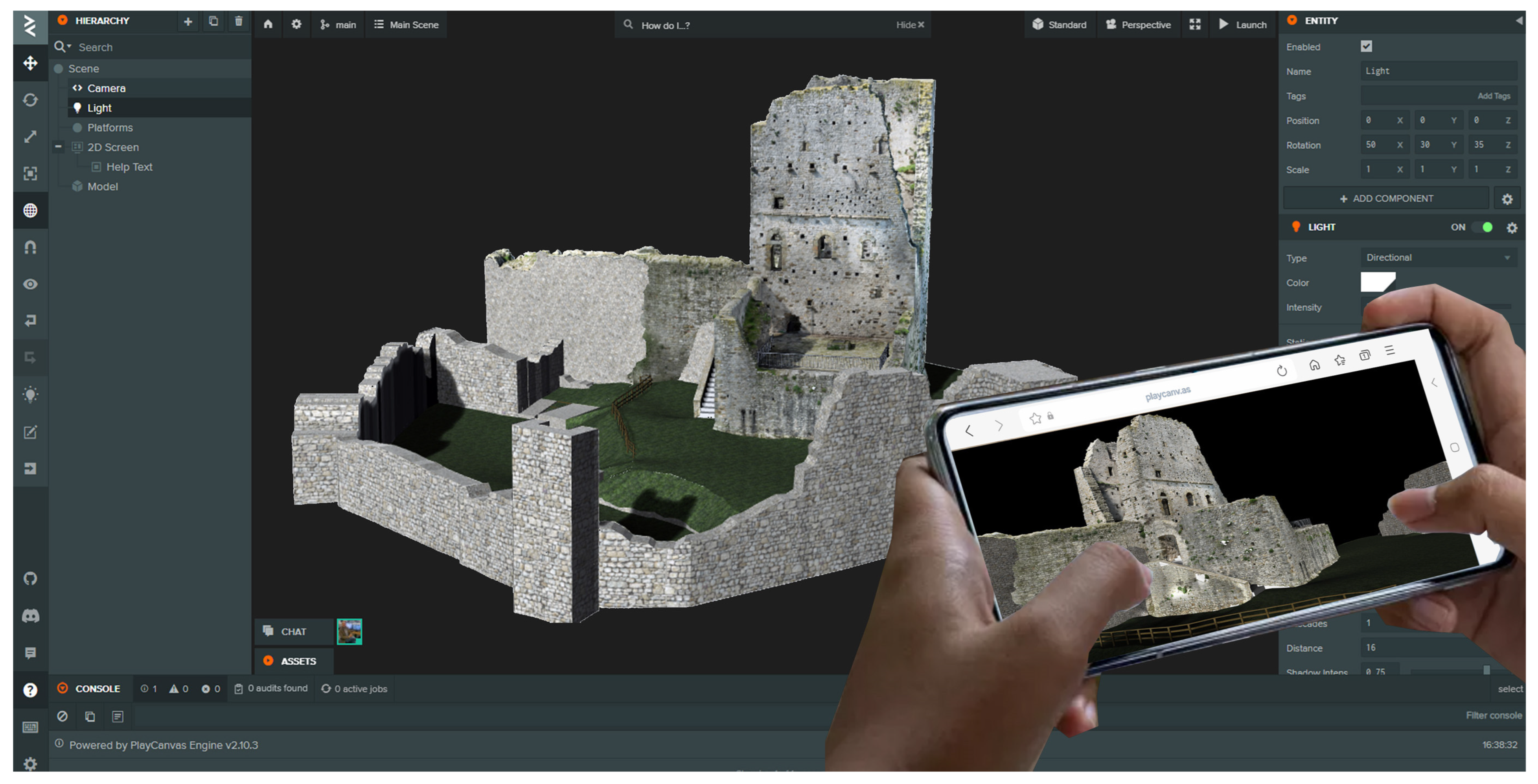Open the light Color swatch picker
This screenshot has width=1538, height=784.
[x=1378, y=282]
